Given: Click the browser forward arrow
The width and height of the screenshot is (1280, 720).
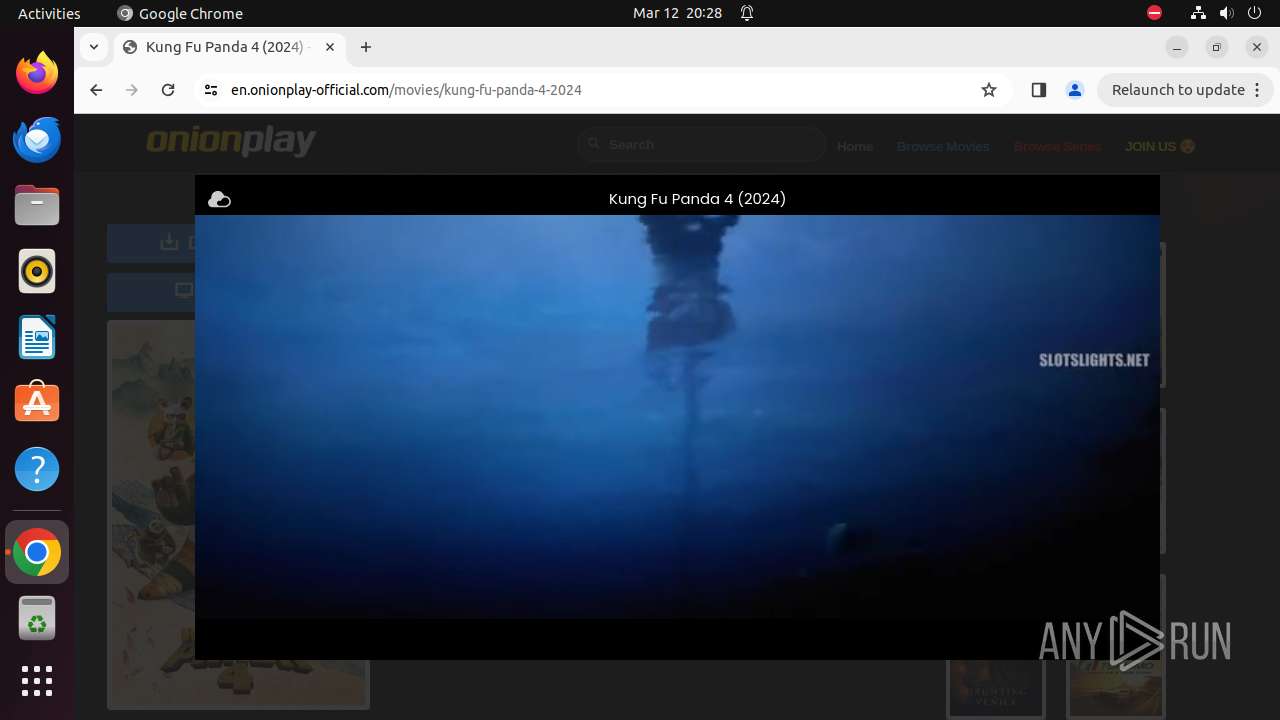Looking at the screenshot, I should [x=132, y=90].
